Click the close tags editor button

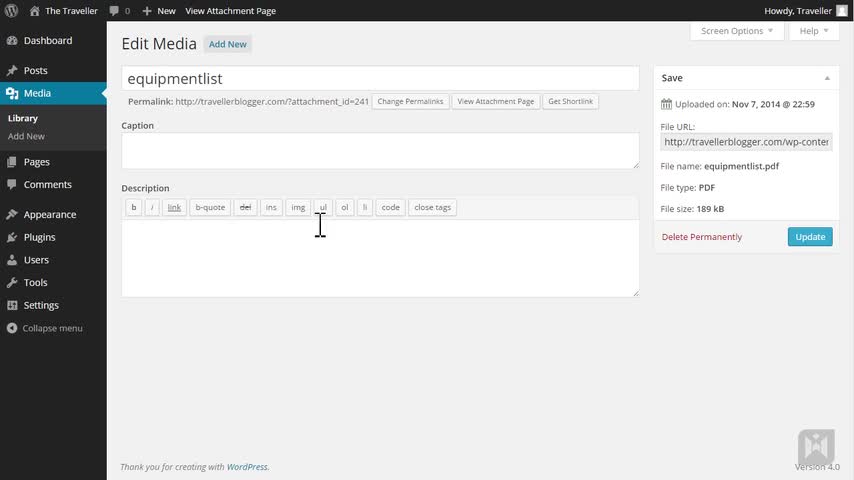tap(432, 207)
